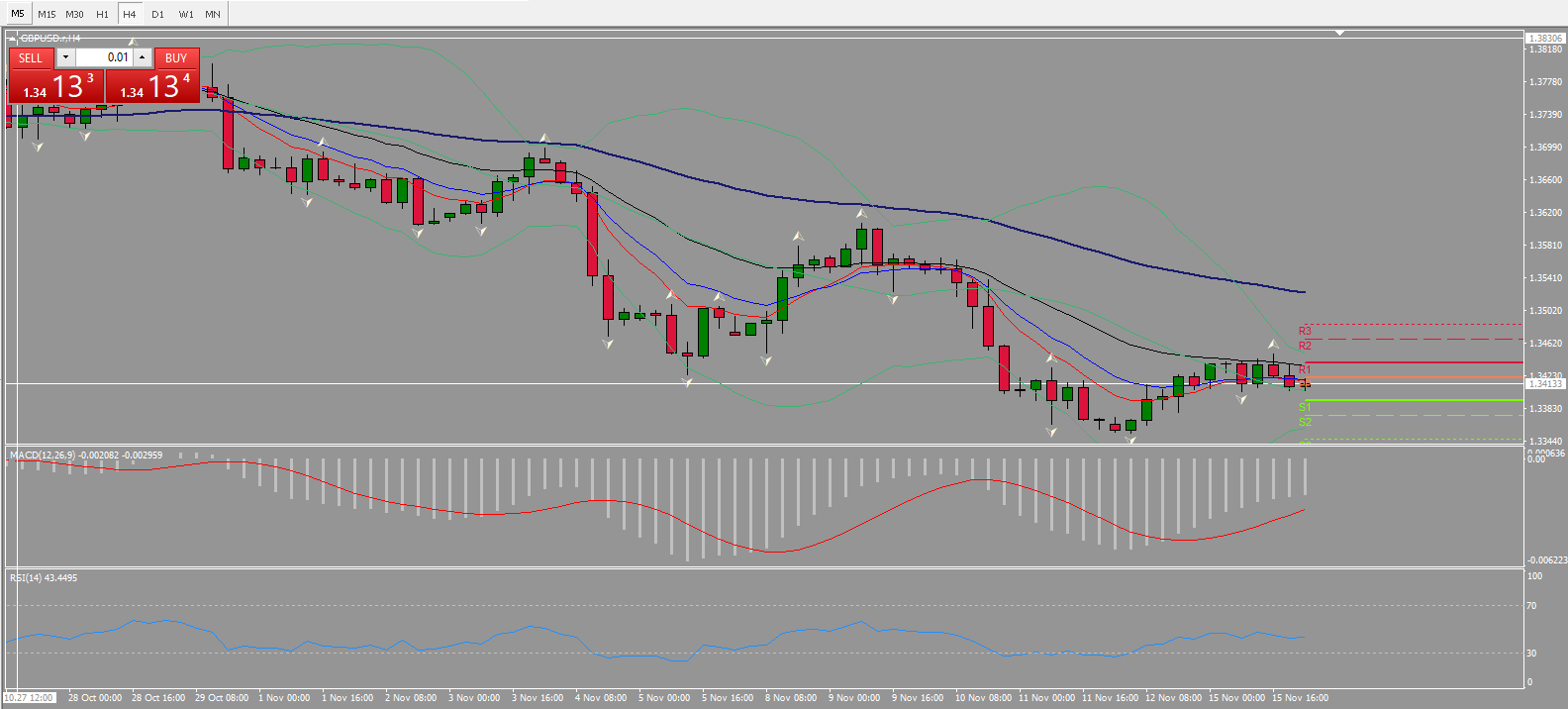Viewport: 1568px width, 709px height.
Task: Click the S1 support level label
Action: point(1305,407)
